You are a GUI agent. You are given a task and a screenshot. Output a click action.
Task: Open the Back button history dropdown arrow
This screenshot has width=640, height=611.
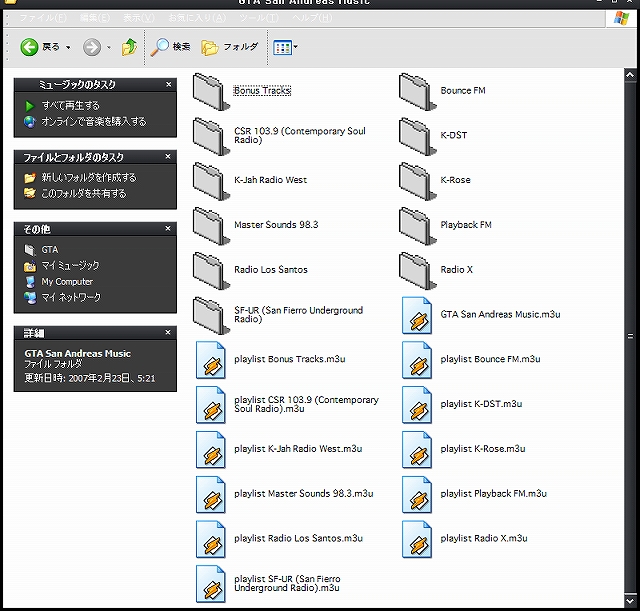coord(68,48)
